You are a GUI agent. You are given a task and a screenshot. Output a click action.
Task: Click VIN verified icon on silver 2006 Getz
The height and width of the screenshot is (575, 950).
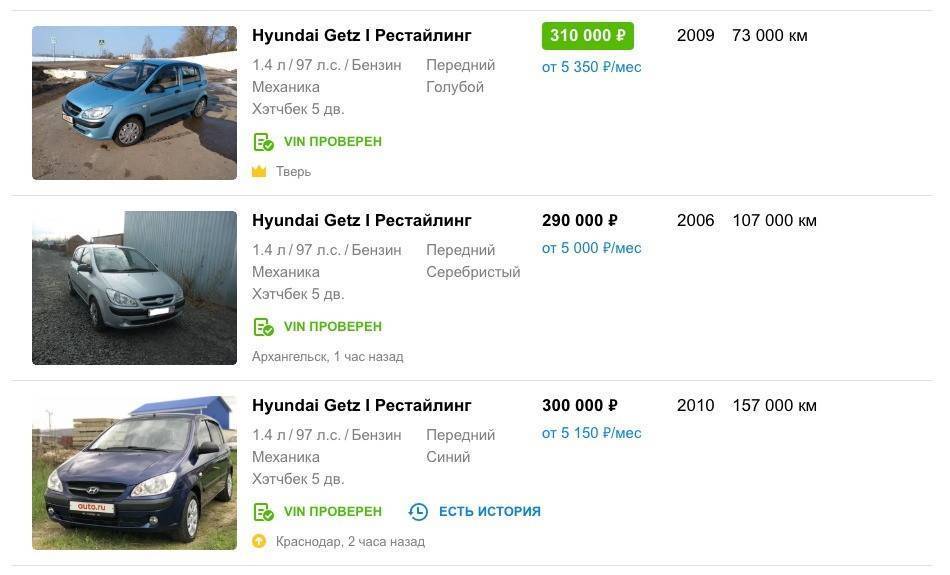[263, 327]
